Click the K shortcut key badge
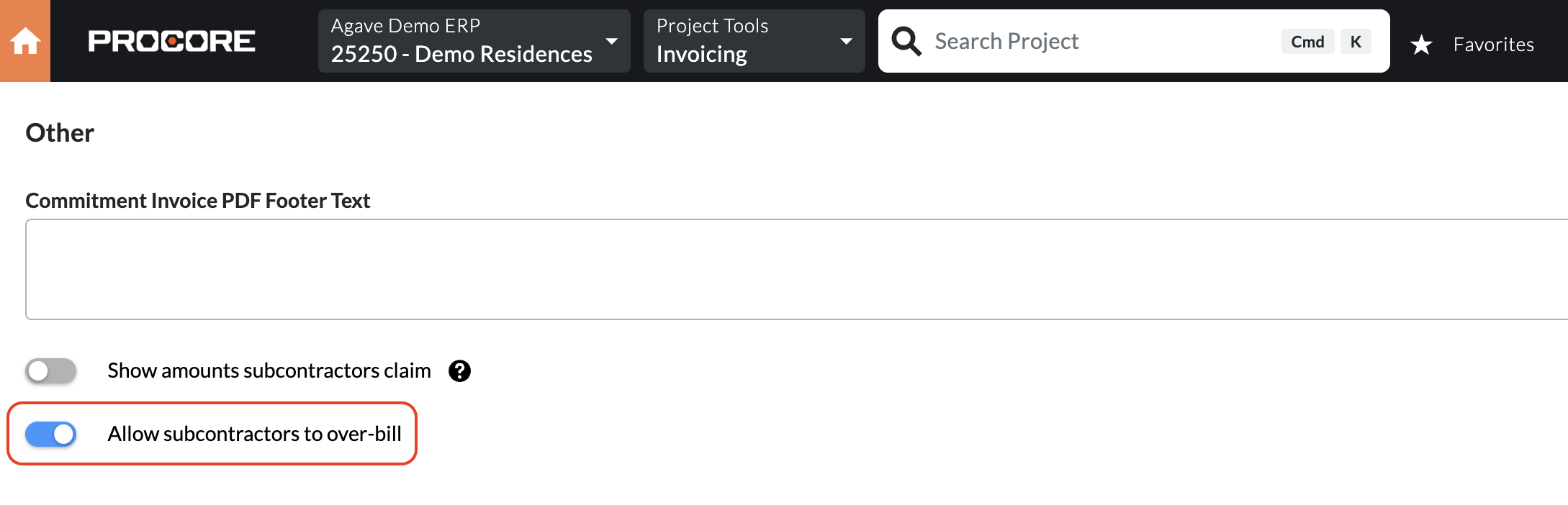The height and width of the screenshot is (505, 1568). pos(1356,42)
